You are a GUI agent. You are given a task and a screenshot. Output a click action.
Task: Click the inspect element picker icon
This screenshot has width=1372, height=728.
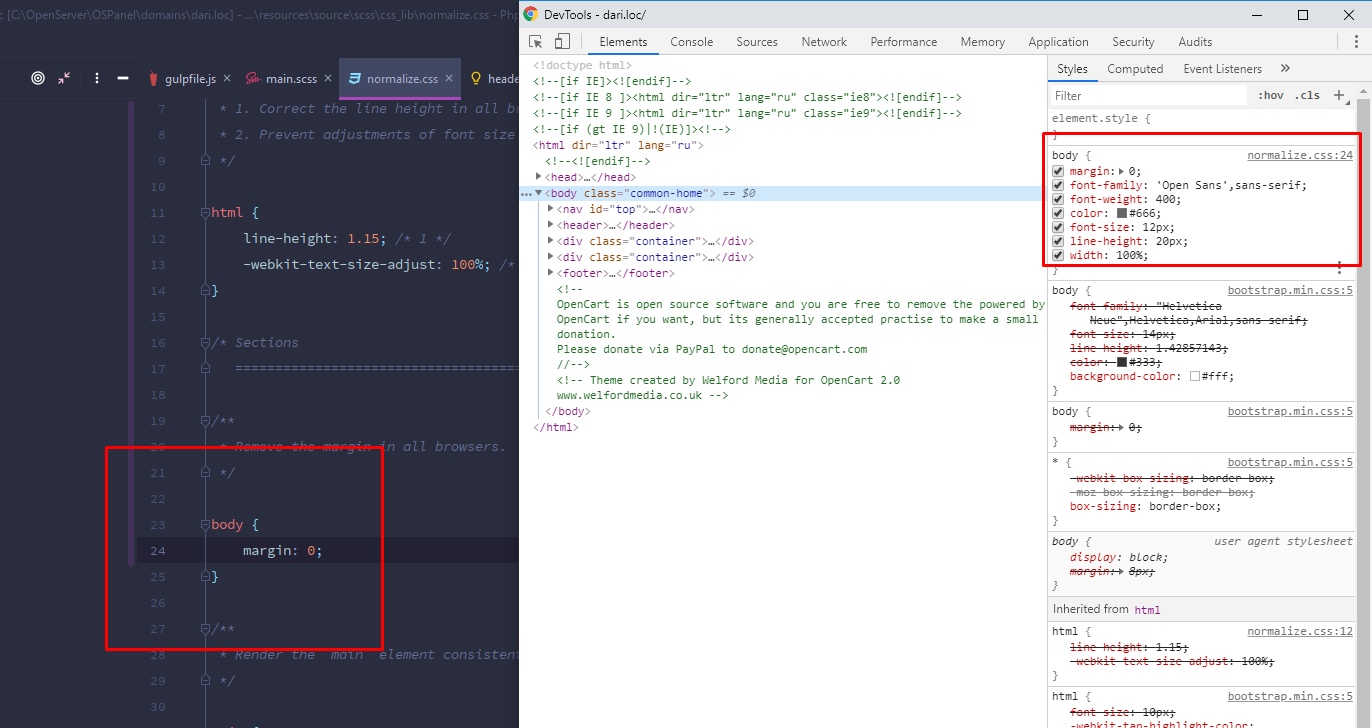536,42
